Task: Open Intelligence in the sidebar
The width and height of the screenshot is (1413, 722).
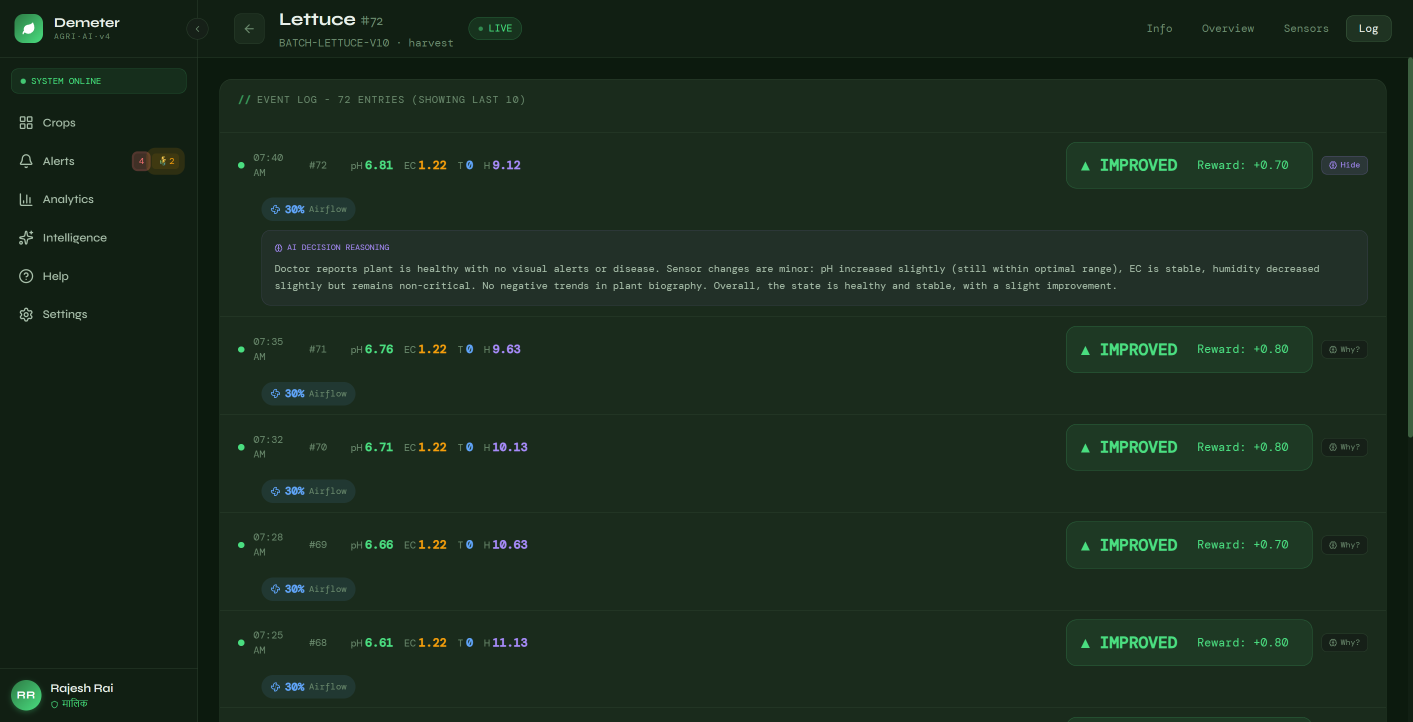Action: (98, 238)
